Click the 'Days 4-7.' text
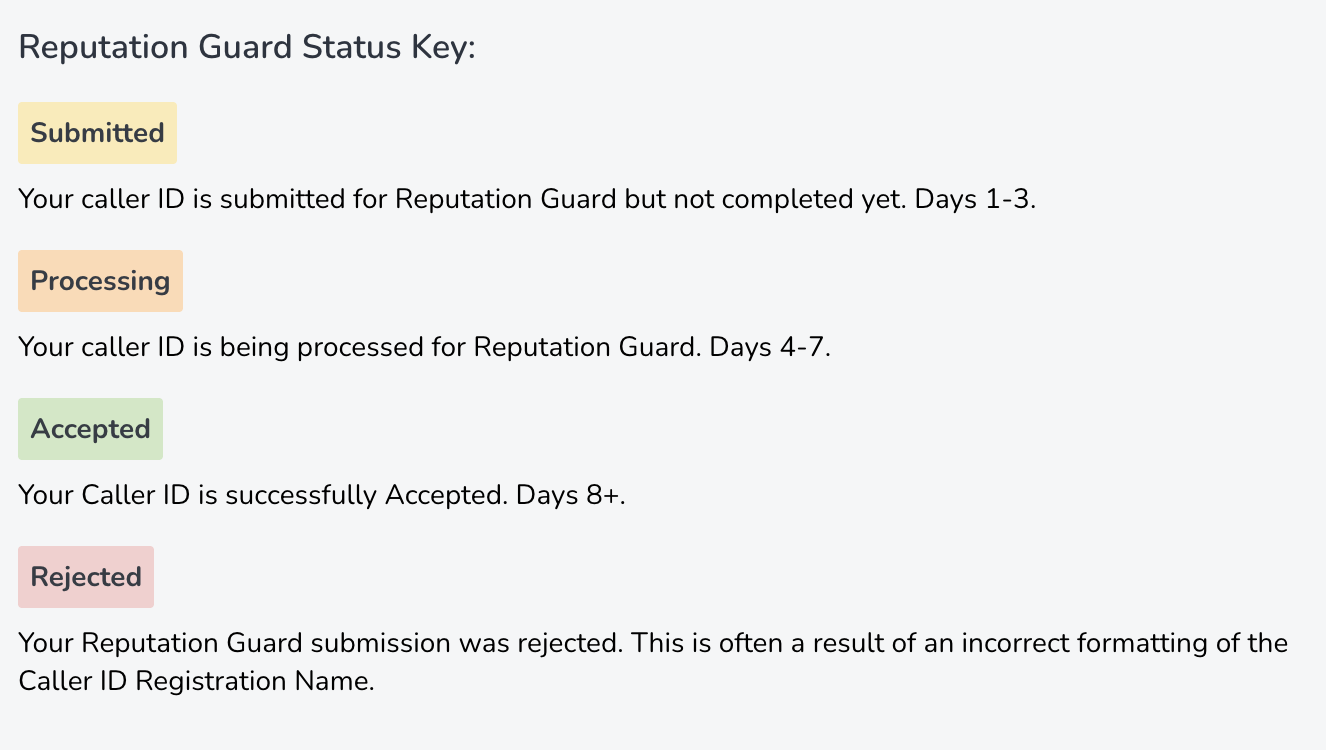The image size is (1326, 750). pyautogui.click(x=770, y=346)
